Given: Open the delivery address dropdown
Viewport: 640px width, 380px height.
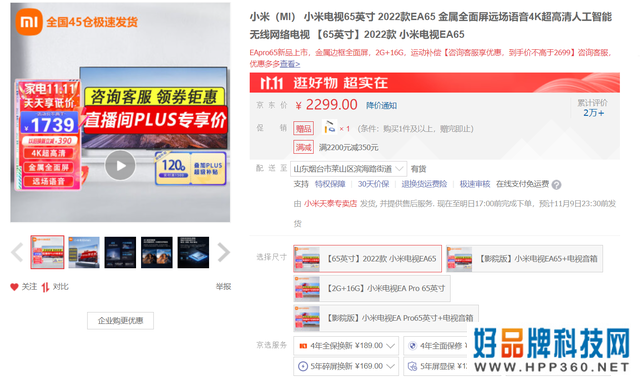Looking at the screenshot, I should (x=348, y=169).
